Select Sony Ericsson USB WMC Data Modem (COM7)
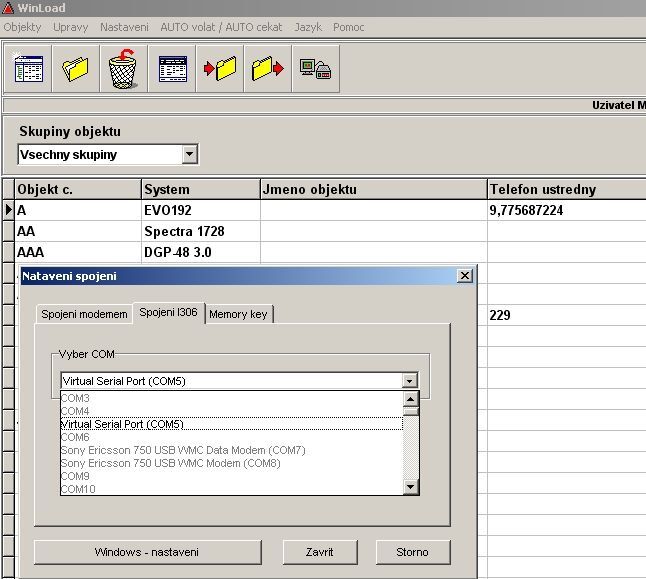 coord(183,450)
